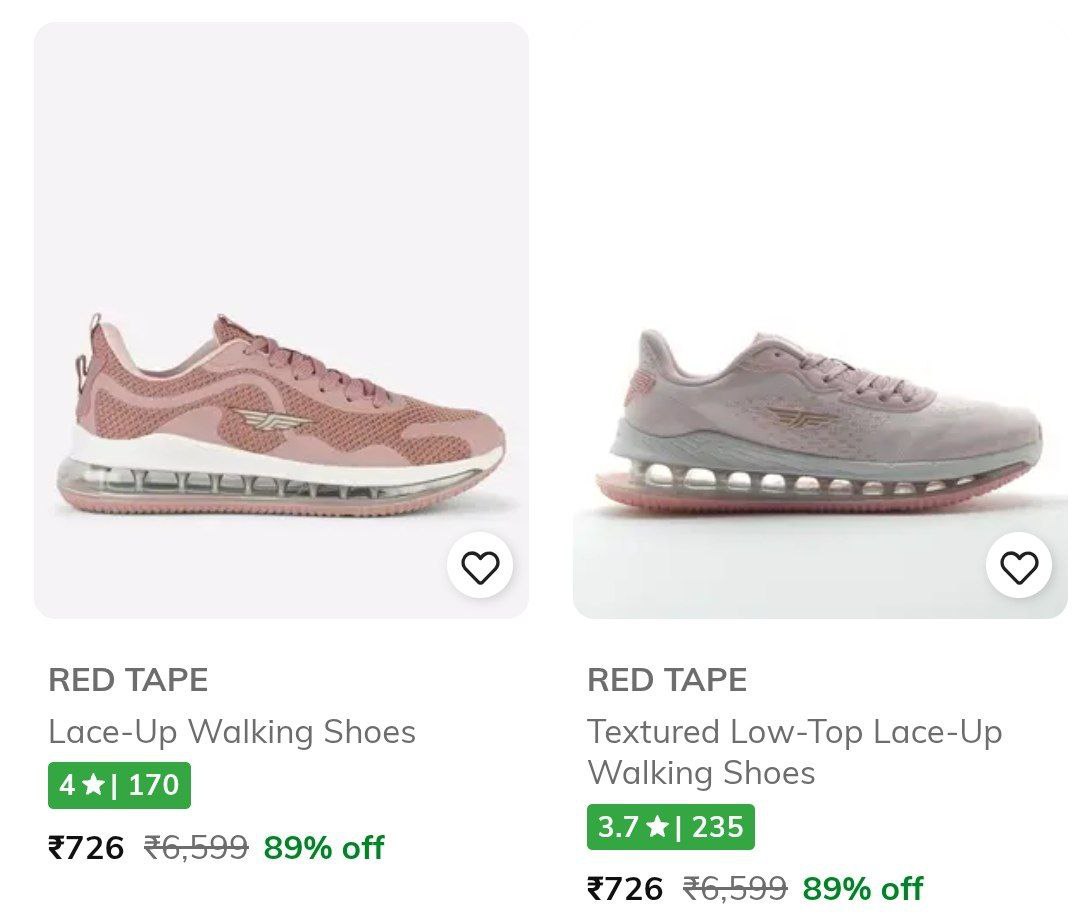1080x918 pixels.
Task: Click RED TAPE brand above Textured Low-Top title
Action: coord(667,680)
